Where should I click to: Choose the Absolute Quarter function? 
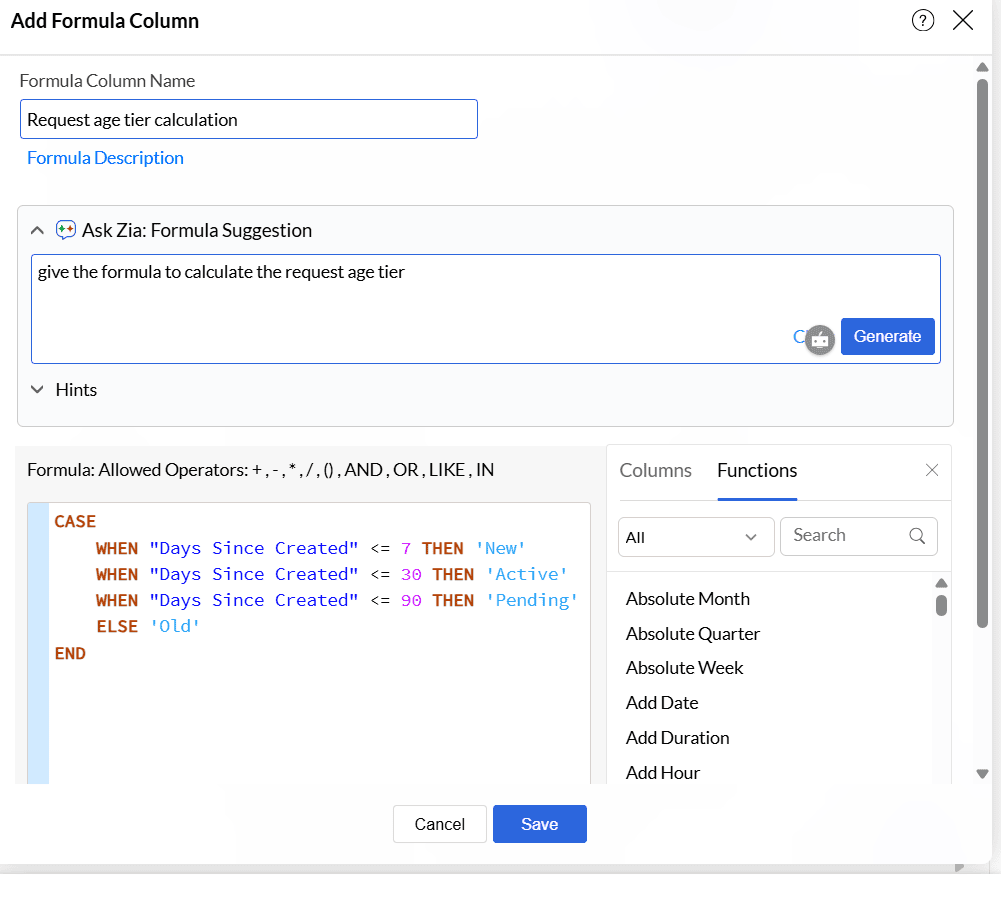(693, 634)
